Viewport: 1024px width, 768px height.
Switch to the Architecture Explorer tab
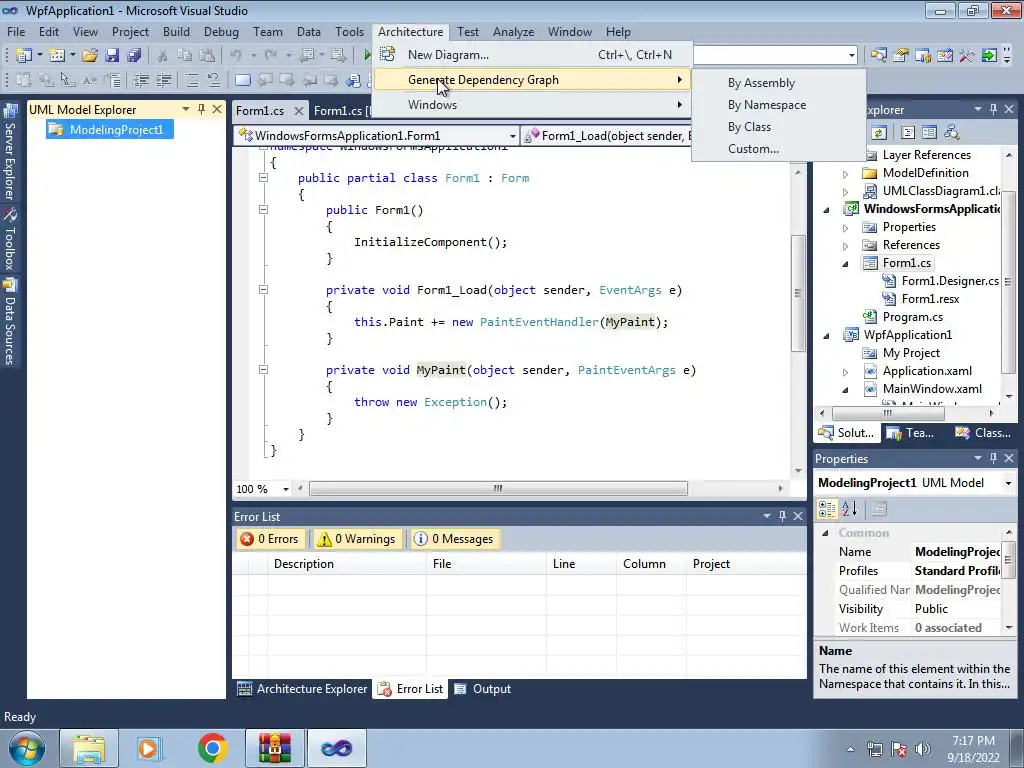pyautogui.click(x=302, y=689)
